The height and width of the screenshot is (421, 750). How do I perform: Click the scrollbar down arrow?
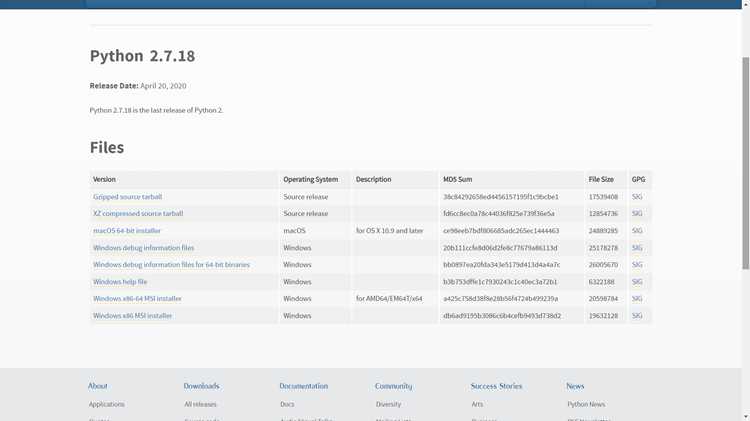point(746,417)
